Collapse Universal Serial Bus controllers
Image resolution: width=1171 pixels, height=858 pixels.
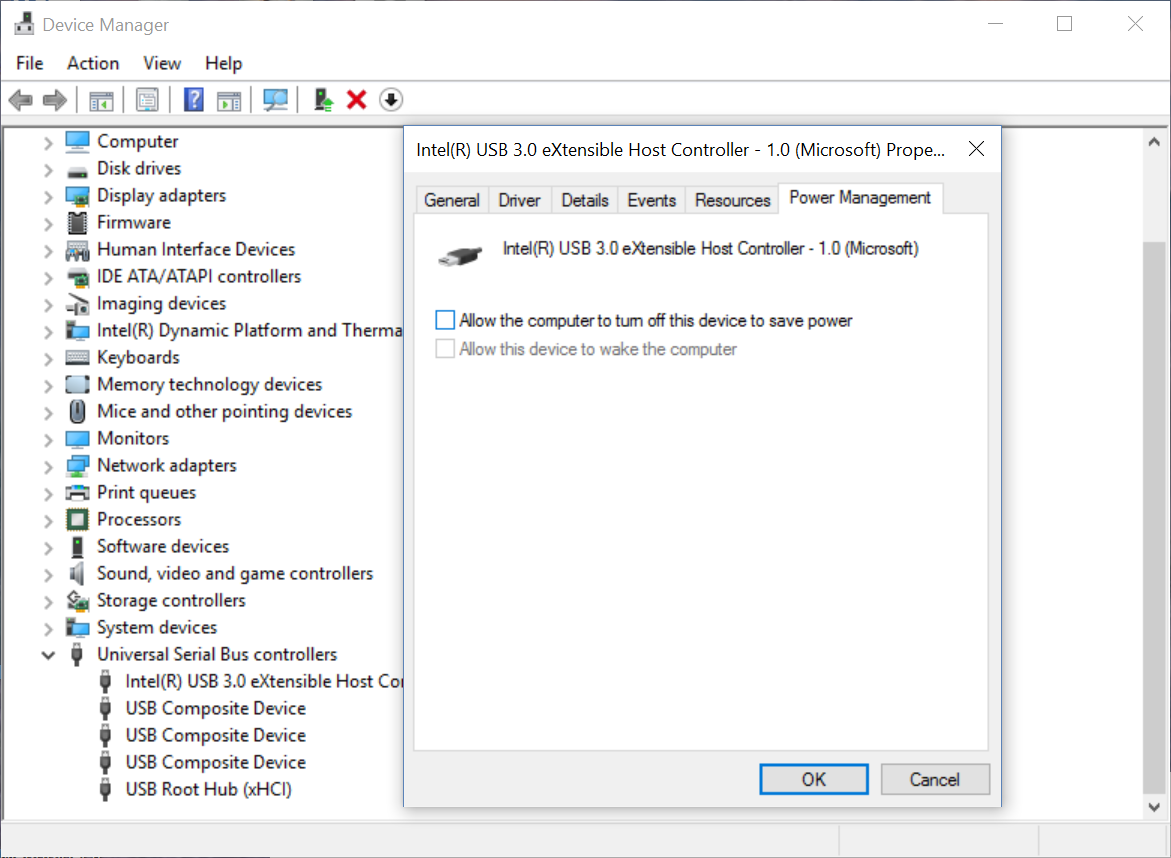pos(48,655)
